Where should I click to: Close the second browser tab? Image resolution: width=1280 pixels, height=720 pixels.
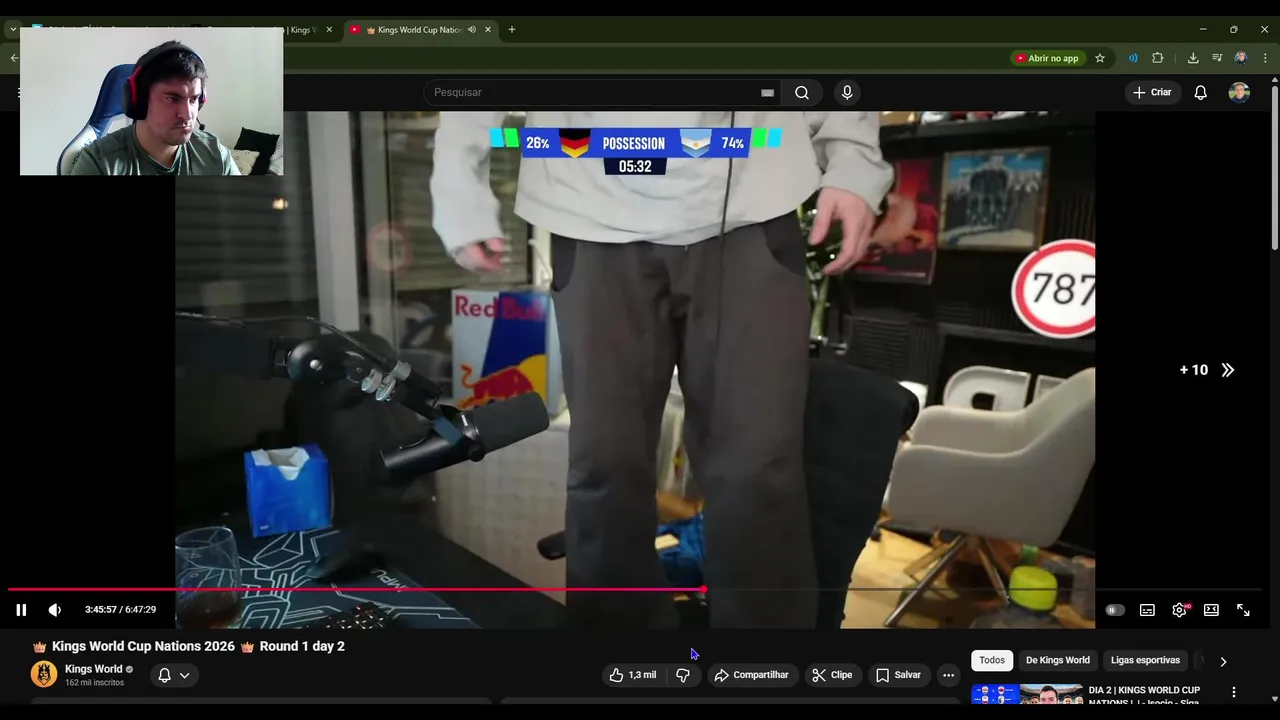click(x=329, y=30)
